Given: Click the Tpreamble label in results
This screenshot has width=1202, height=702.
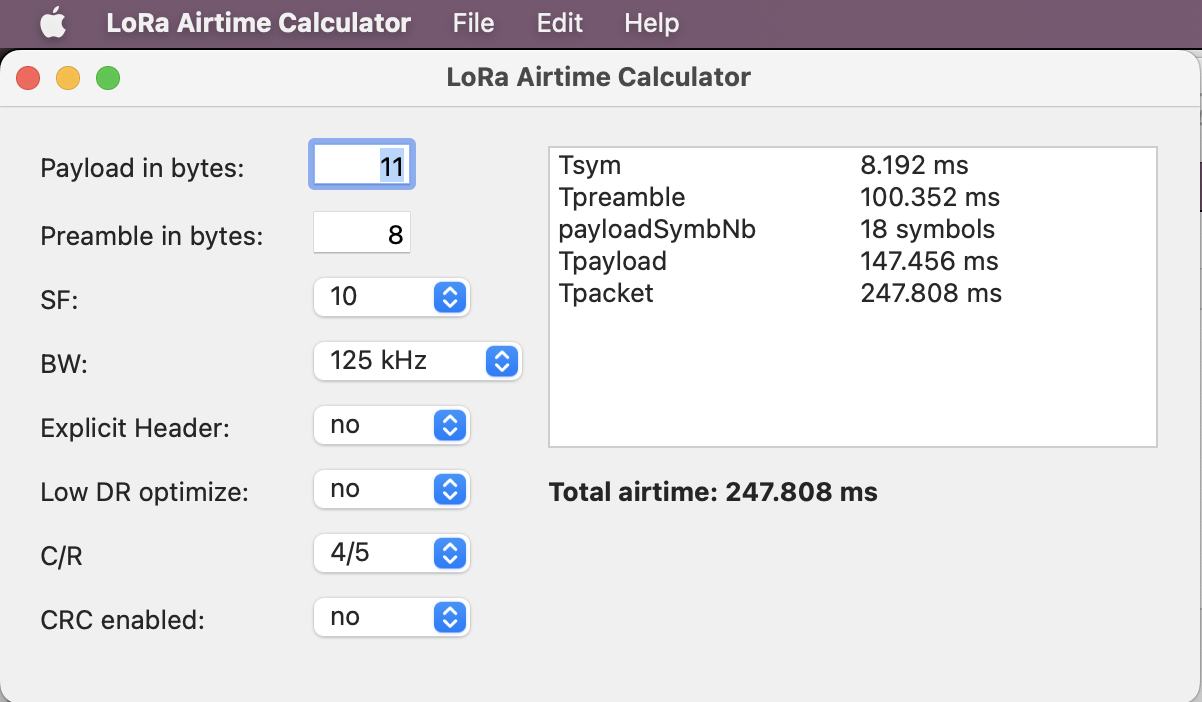Looking at the screenshot, I should click(x=622, y=197).
